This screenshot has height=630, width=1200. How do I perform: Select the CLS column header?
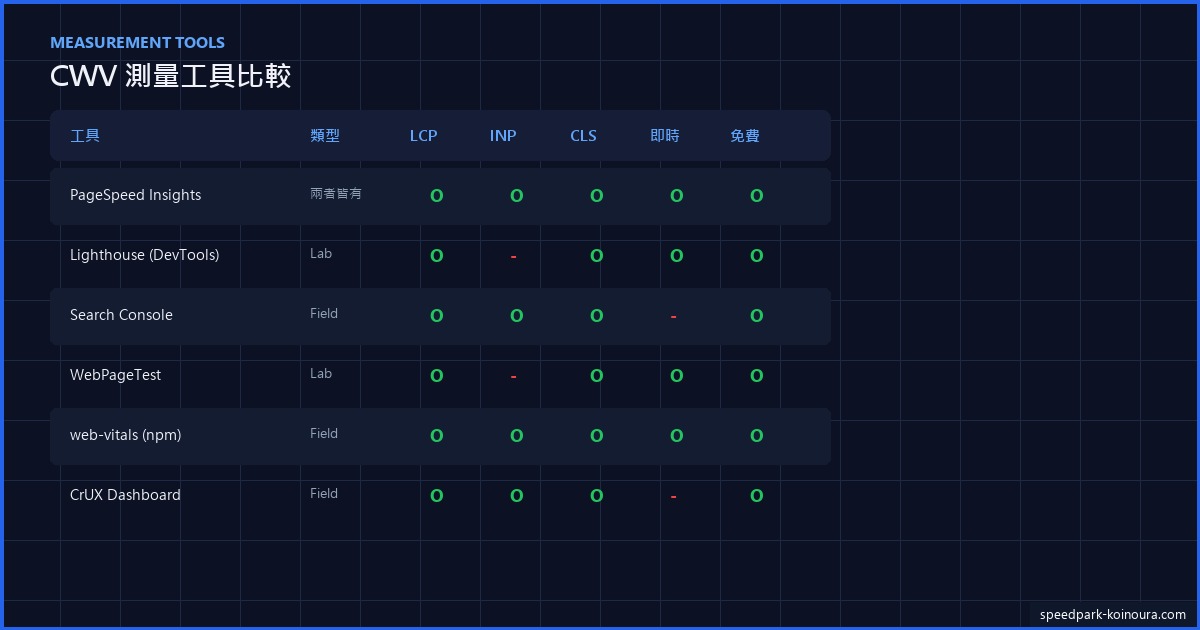click(x=583, y=135)
